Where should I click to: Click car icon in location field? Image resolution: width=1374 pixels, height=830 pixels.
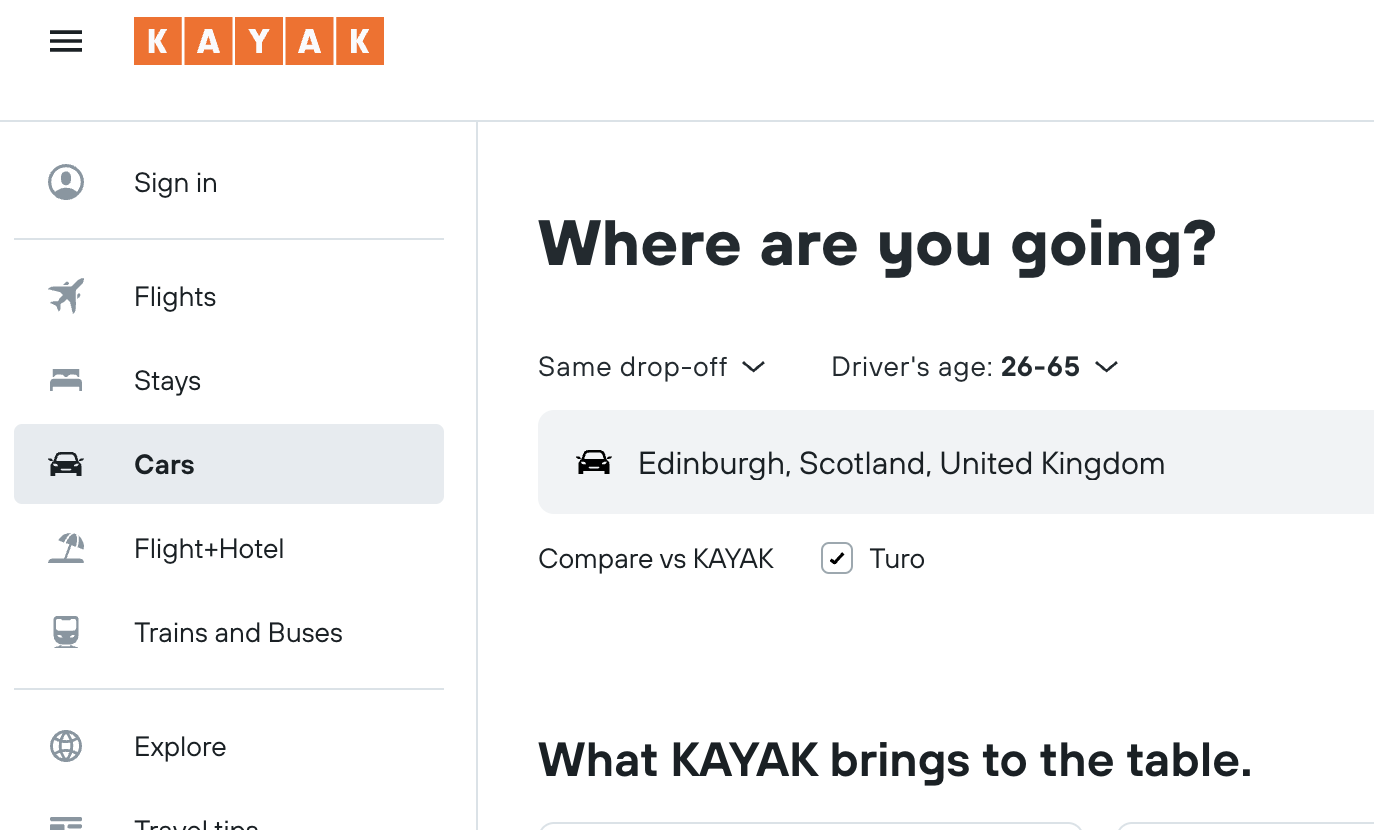click(x=594, y=462)
